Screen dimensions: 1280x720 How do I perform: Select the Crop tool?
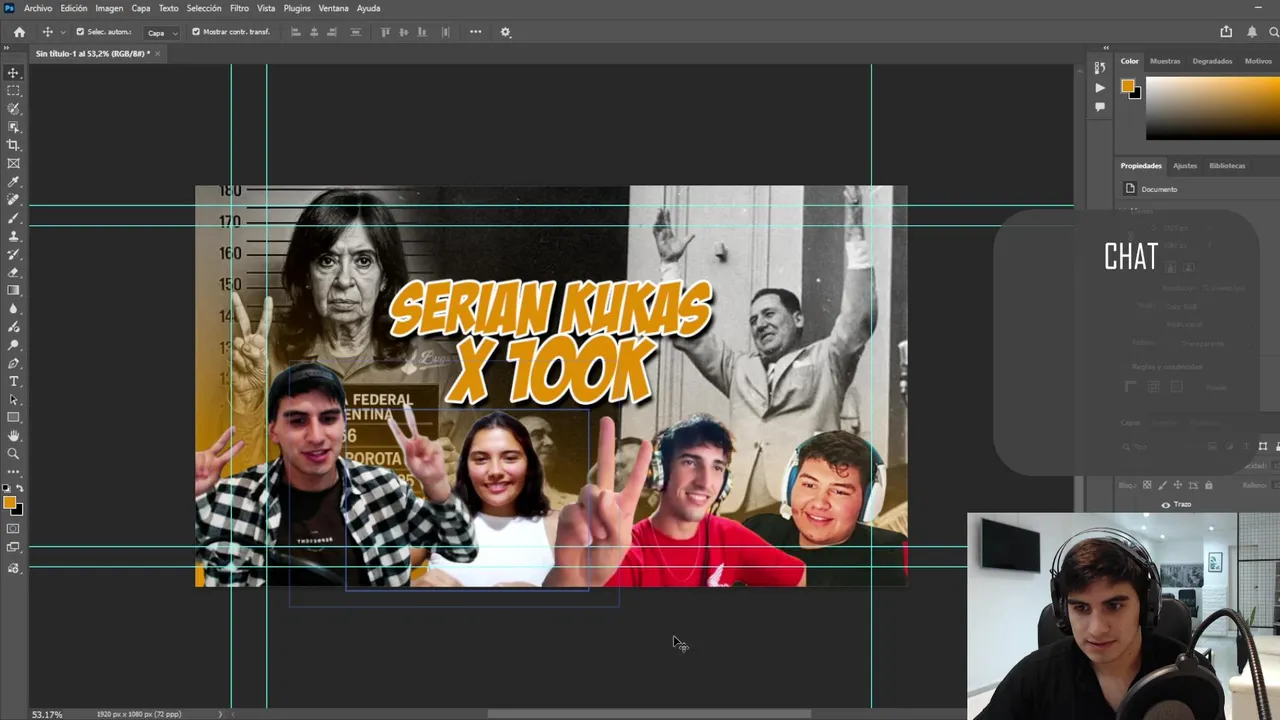pos(14,145)
